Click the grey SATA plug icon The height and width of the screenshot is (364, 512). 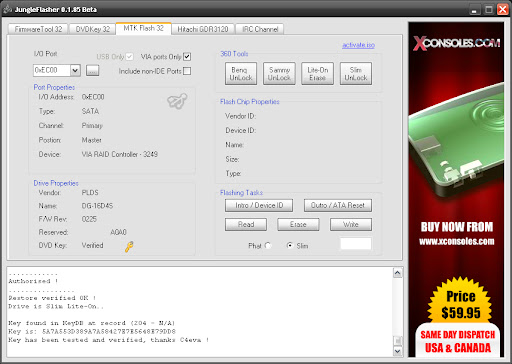(x=177, y=101)
